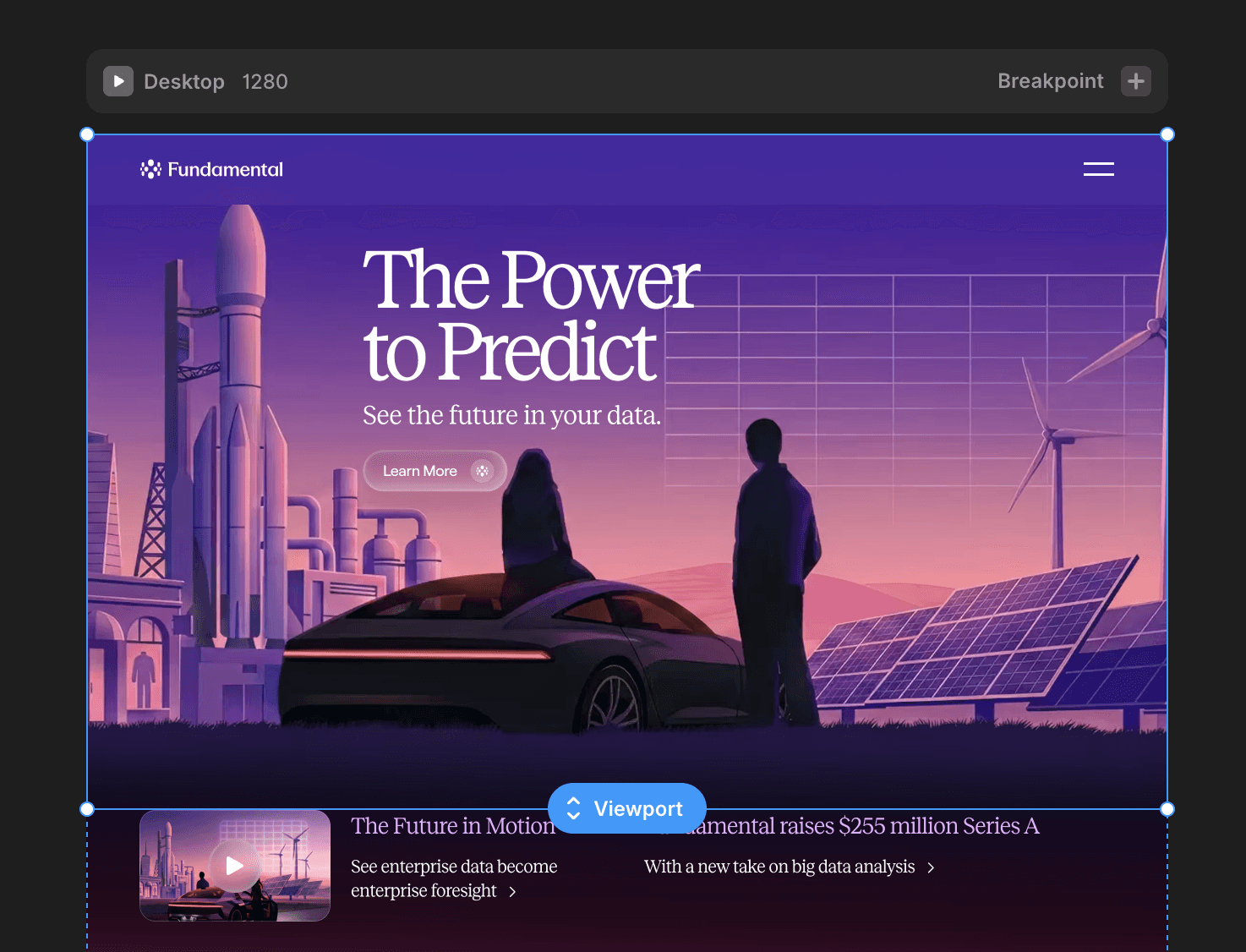The height and width of the screenshot is (952, 1246).
Task: Click the Breakpoint text label
Action: pyautogui.click(x=1051, y=81)
